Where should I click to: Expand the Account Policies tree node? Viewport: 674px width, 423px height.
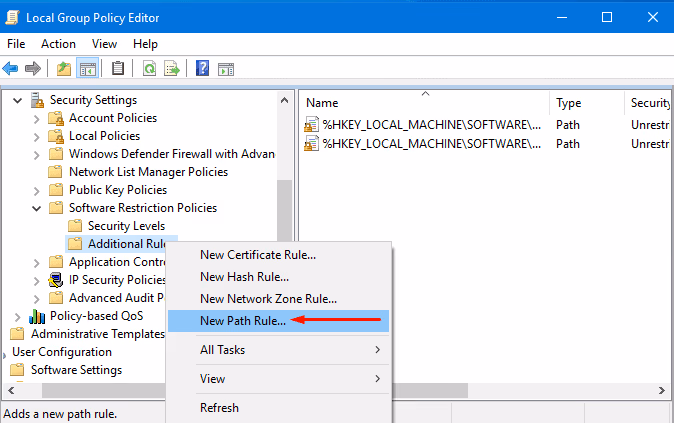click(37, 118)
